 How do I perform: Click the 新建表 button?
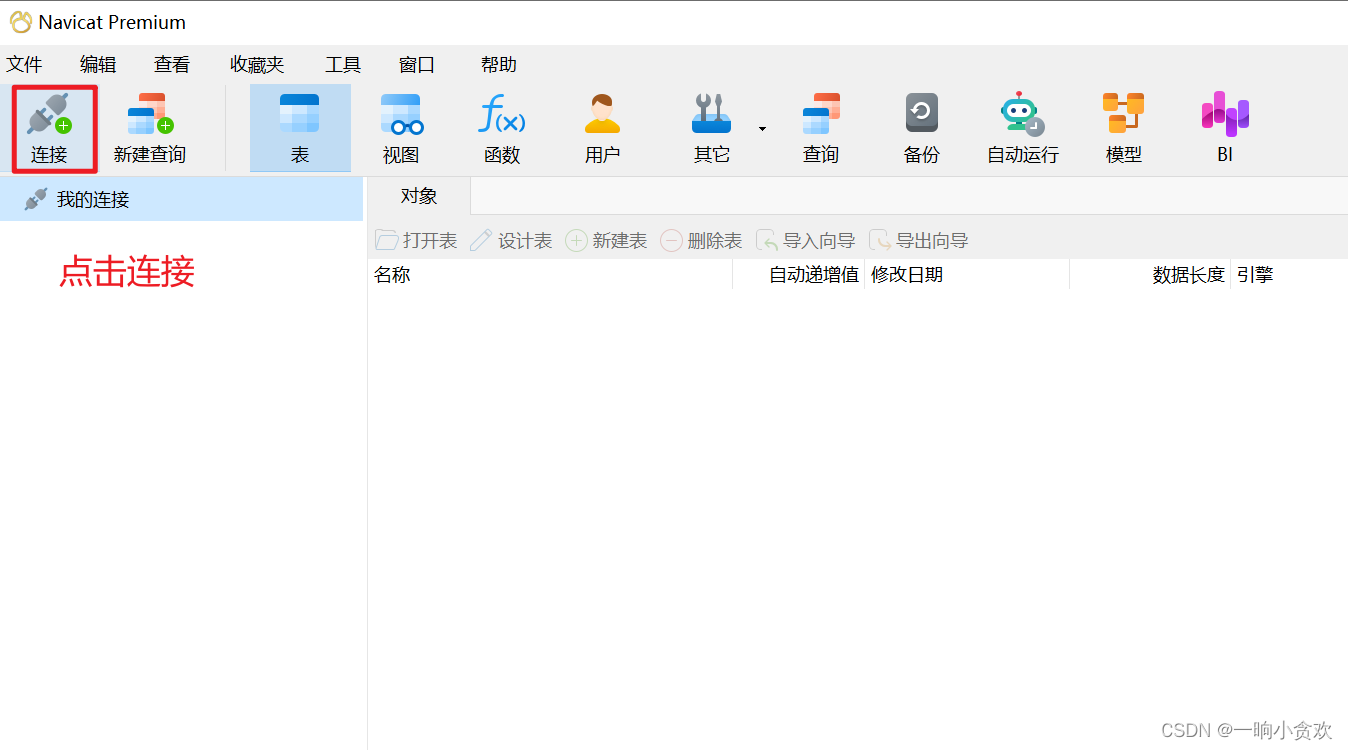(x=606, y=241)
